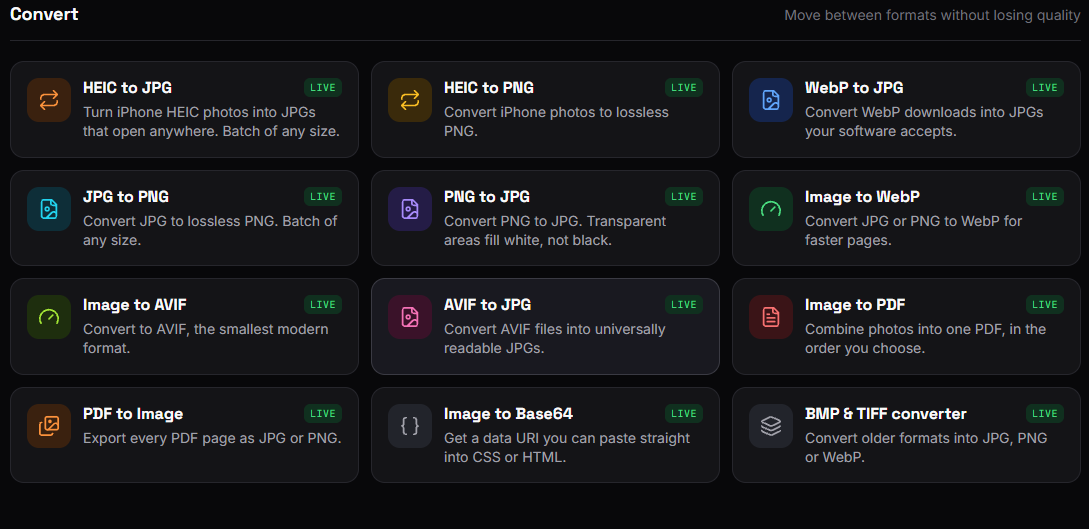1089x529 pixels.
Task: Open the PNG to JPG title link
Action: point(487,196)
